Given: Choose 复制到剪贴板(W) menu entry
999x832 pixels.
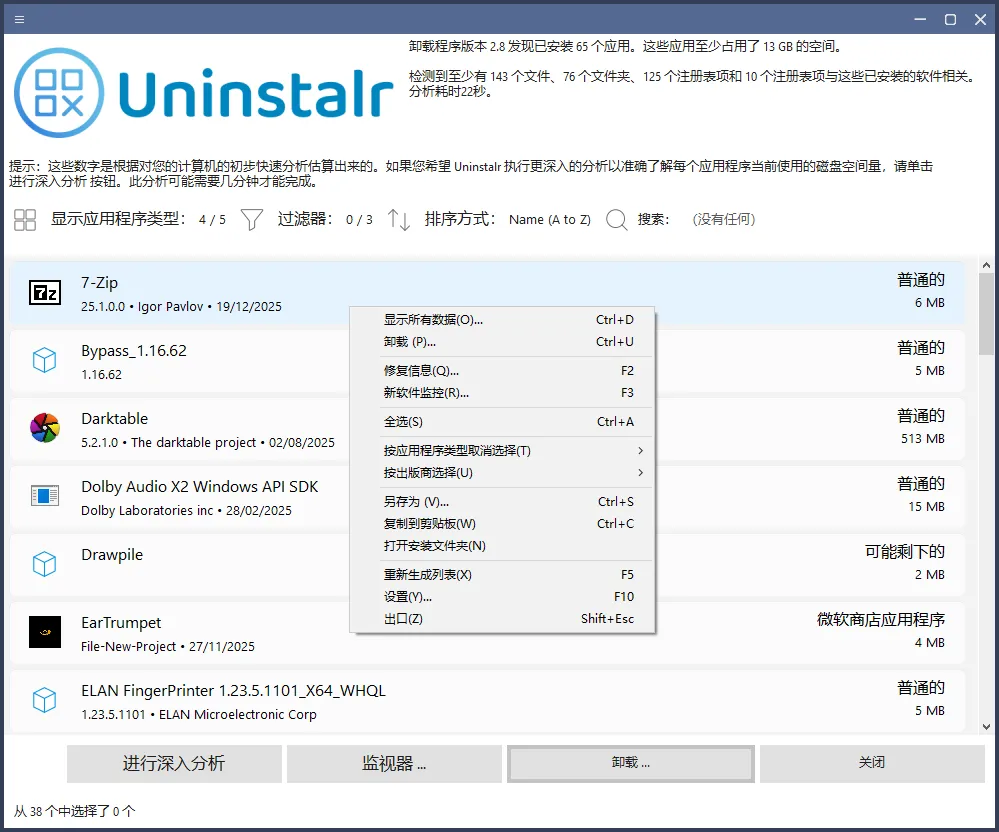Looking at the screenshot, I should pos(503,524).
